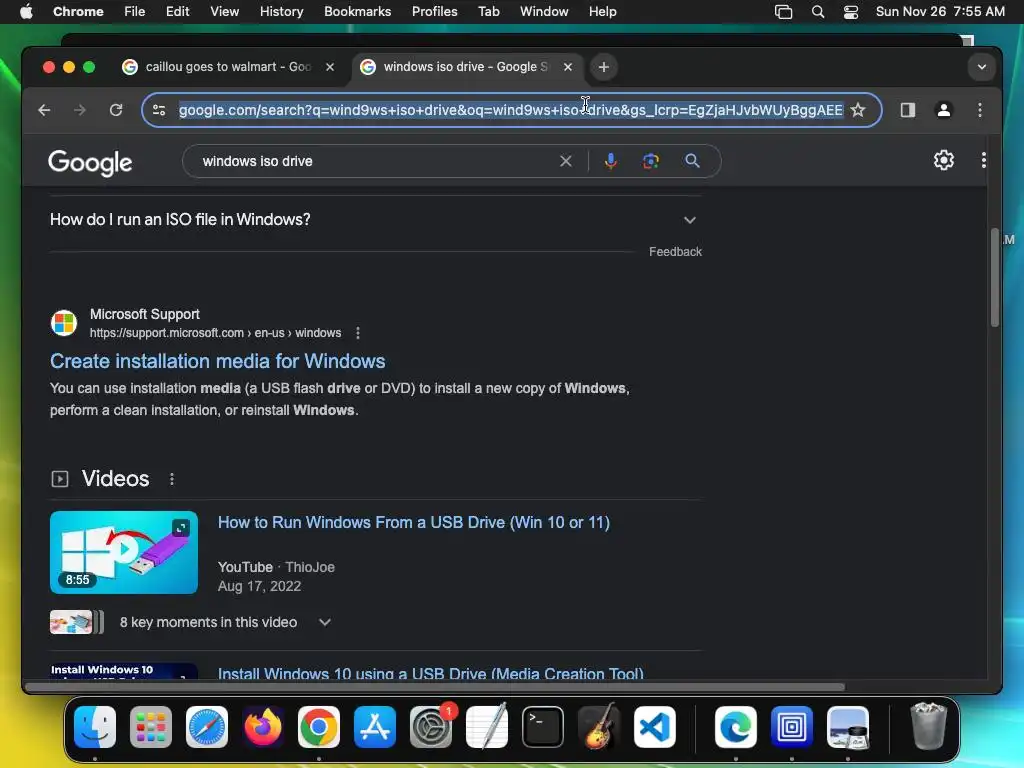Close the 'caillou goes to walmart' tab
The image size is (1024, 768).
[x=330, y=67]
